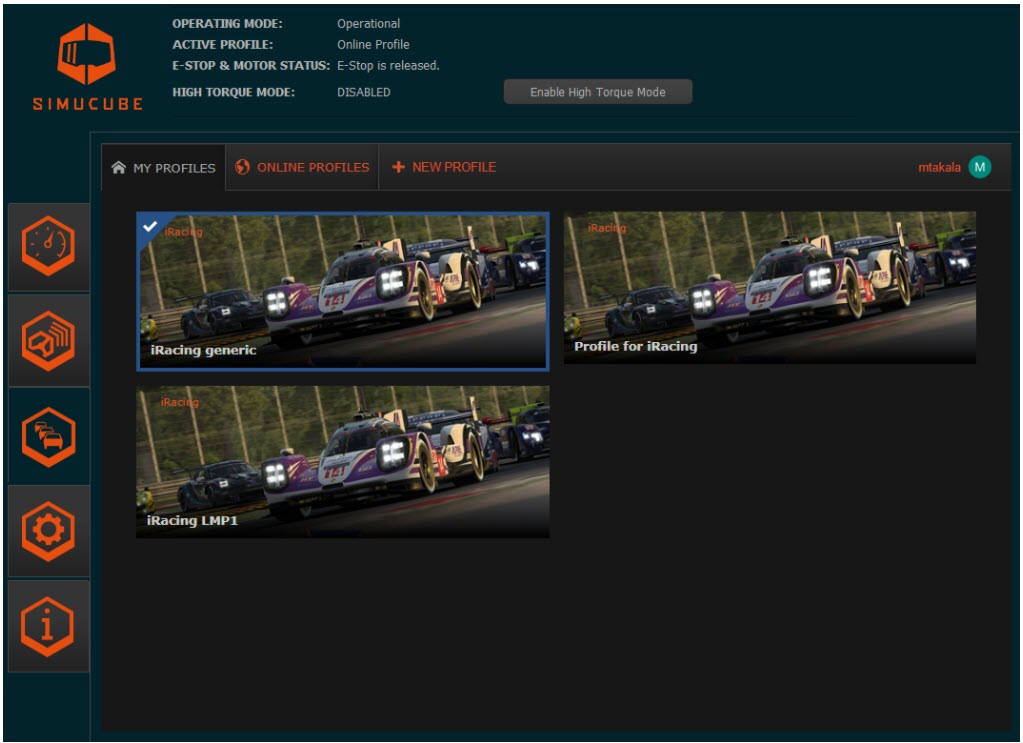This screenshot has height=743, width=1023.
Task: Click the Simucube logo
Action: tap(87, 67)
